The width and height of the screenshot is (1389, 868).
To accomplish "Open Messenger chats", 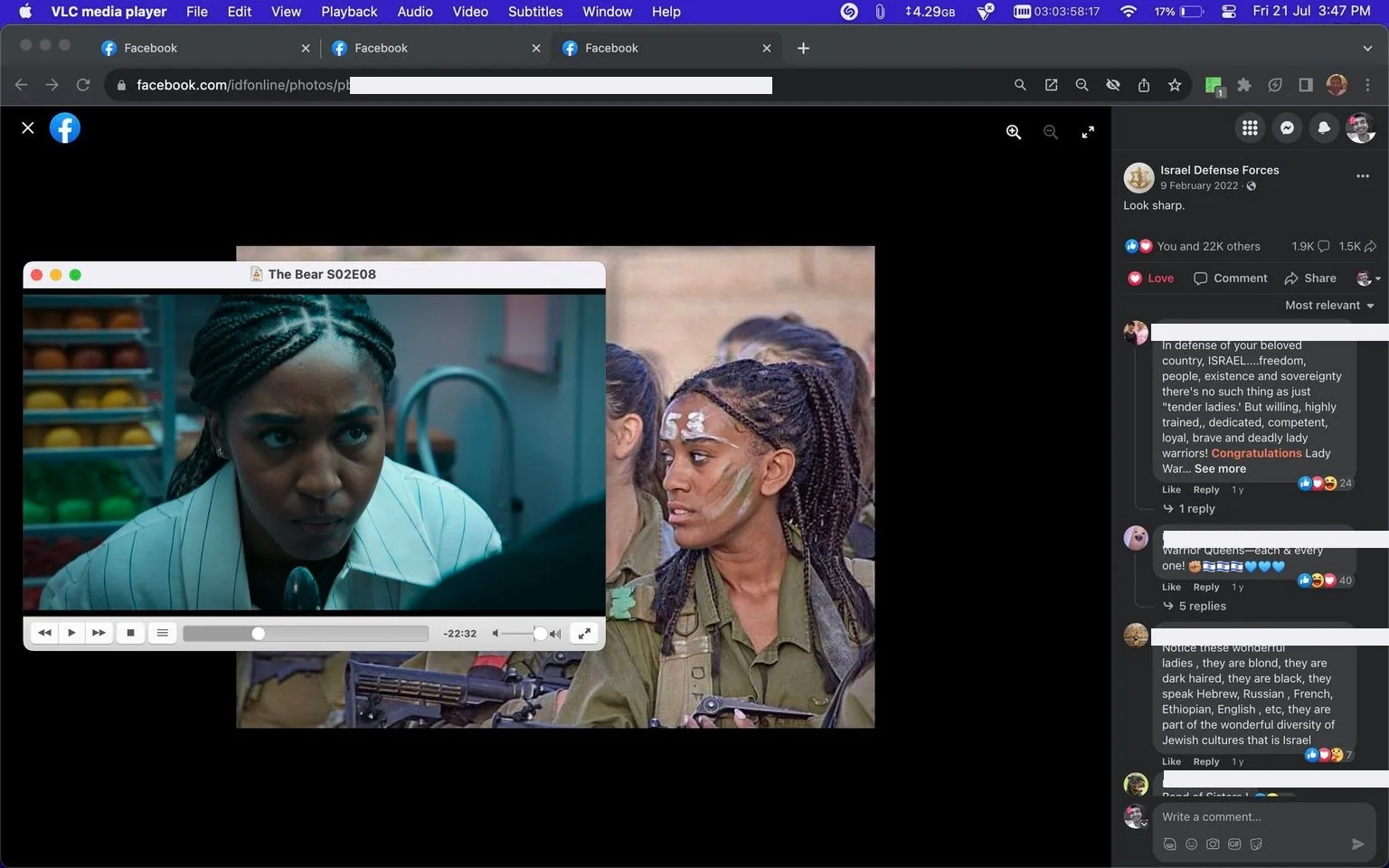I will click(x=1287, y=128).
